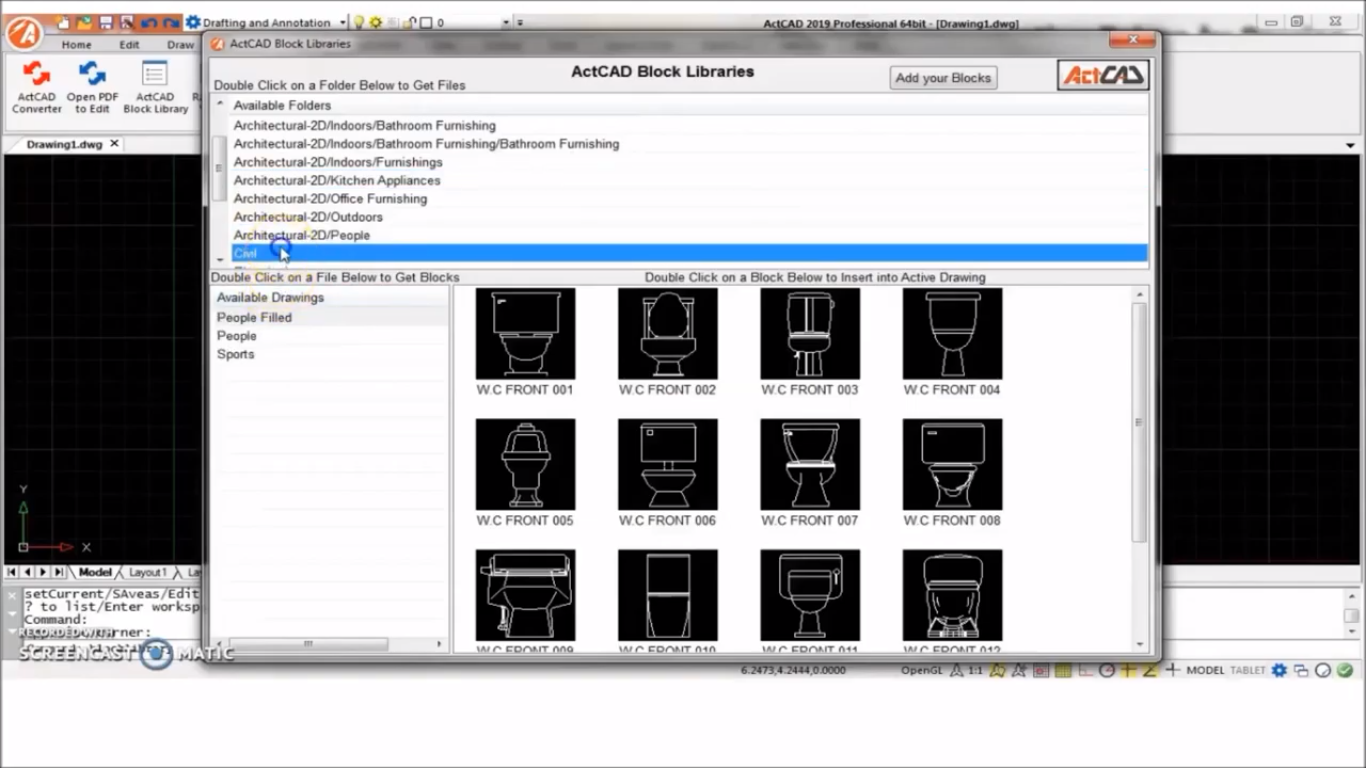
Task: Toggle the MODEL status bar button
Action: [1205, 670]
